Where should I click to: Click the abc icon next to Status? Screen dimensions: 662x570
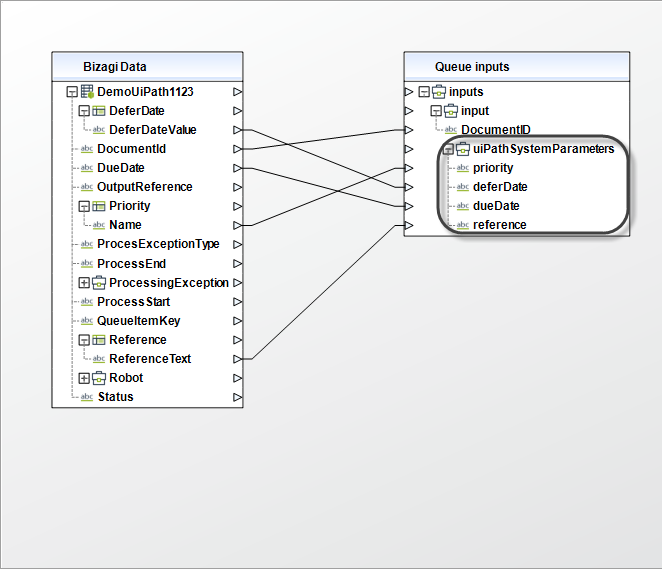(x=87, y=397)
